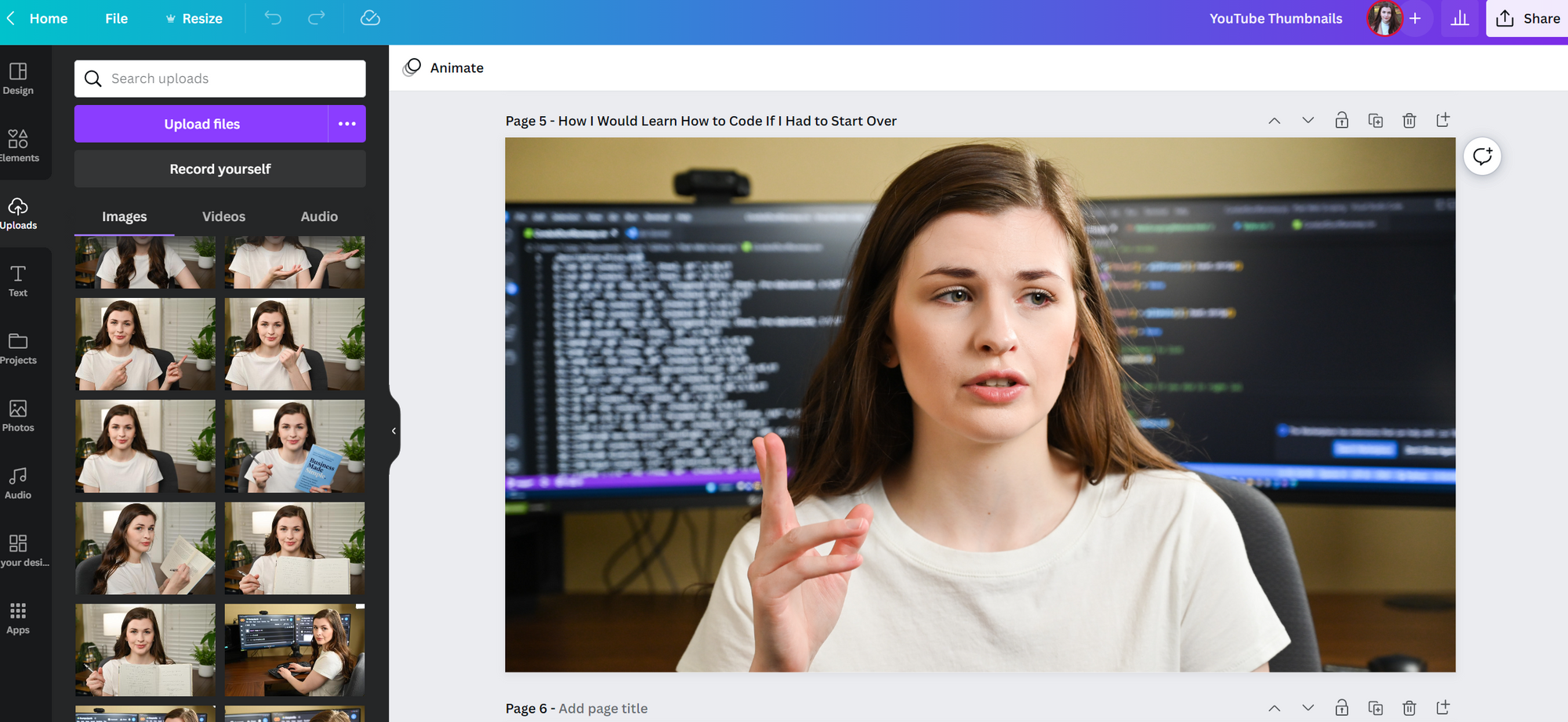Viewport: 1568px width, 722px height.
Task: Move Page 6 down with chevron
Action: (x=1308, y=708)
